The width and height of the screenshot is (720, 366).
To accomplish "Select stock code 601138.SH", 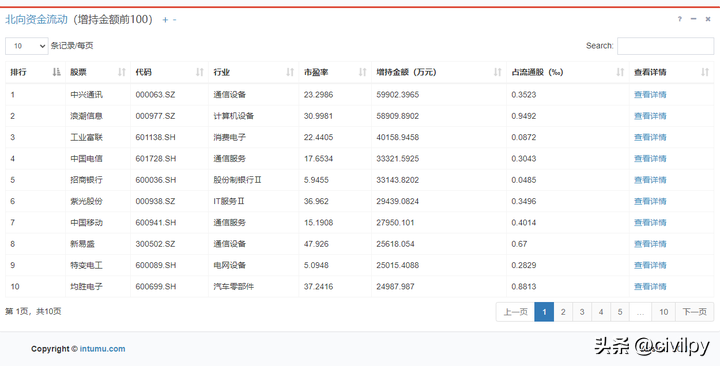I will [x=156, y=137].
